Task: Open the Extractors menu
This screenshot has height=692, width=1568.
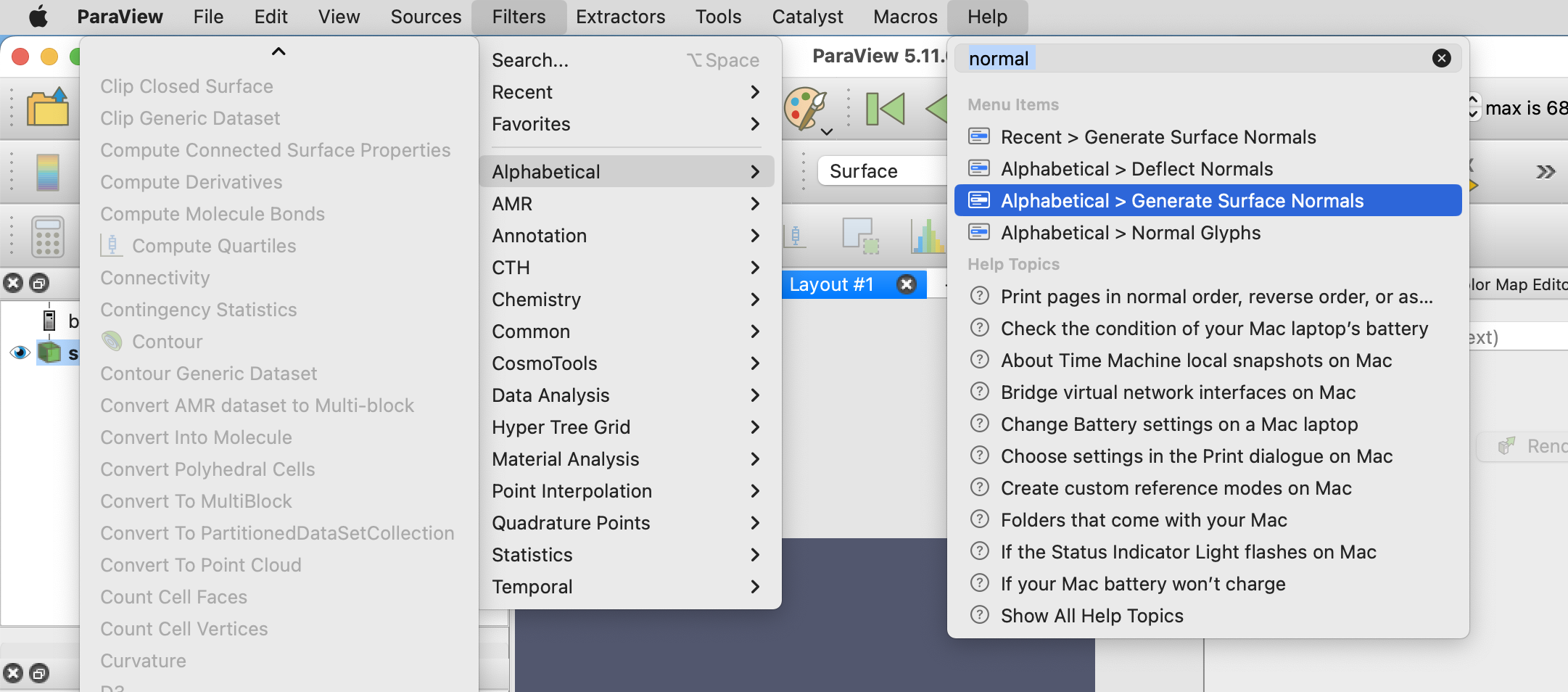Action: click(x=621, y=17)
